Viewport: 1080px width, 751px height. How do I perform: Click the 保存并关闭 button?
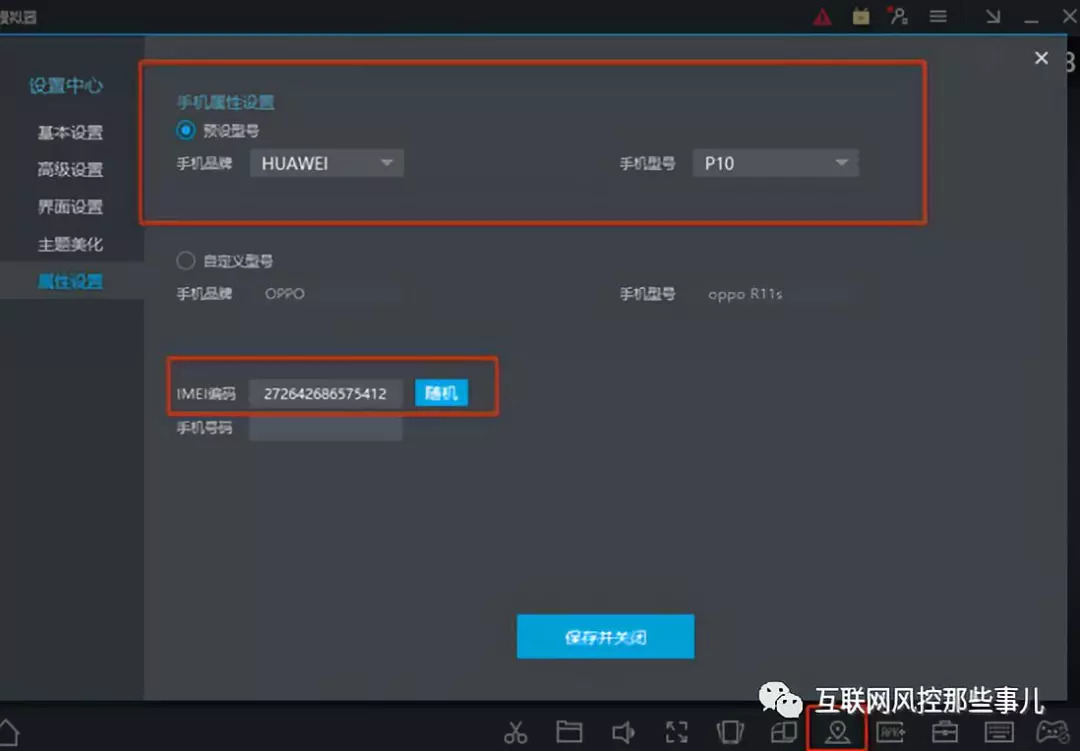[x=605, y=637]
